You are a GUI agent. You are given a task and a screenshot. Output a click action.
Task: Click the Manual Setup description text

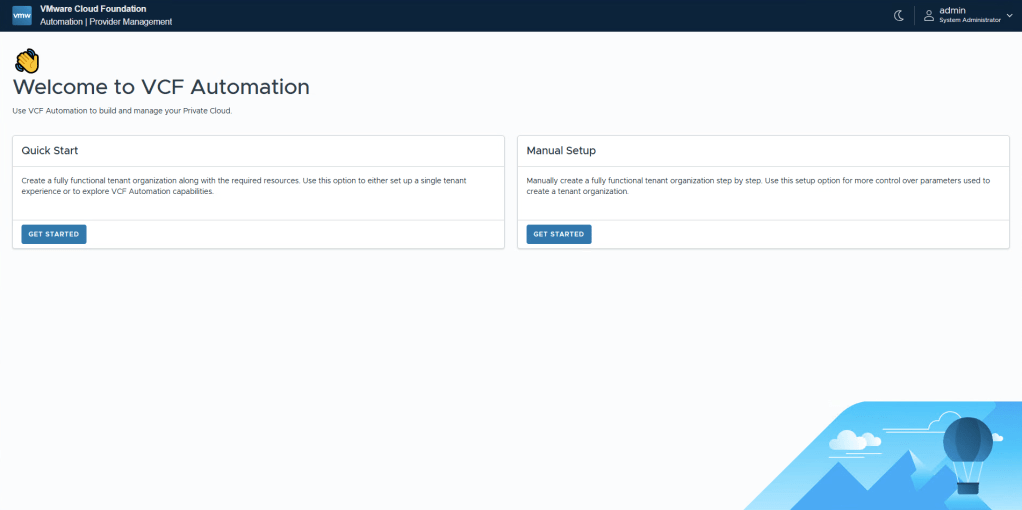(x=757, y=185)
